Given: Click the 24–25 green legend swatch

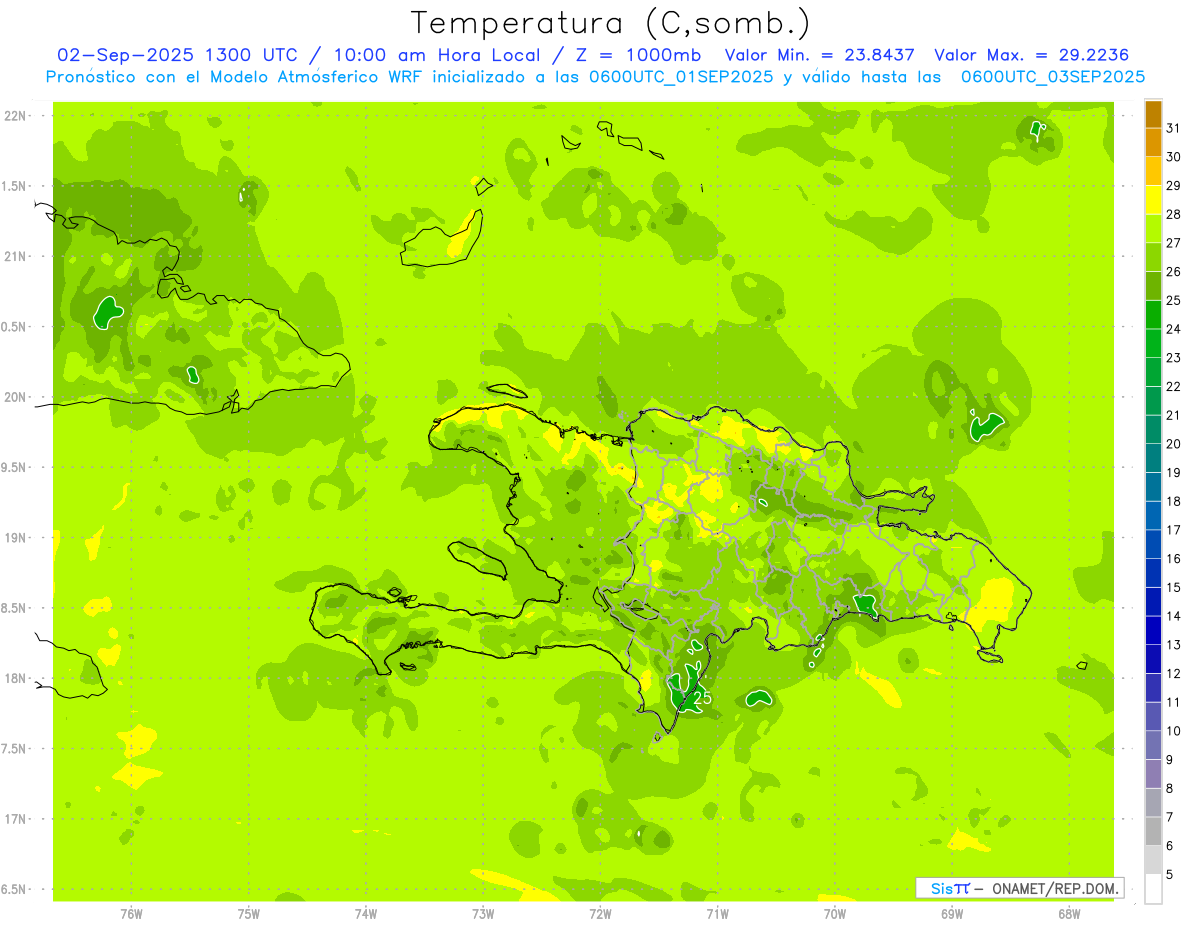Looking at the screenshot, I should click(1153, 315).
